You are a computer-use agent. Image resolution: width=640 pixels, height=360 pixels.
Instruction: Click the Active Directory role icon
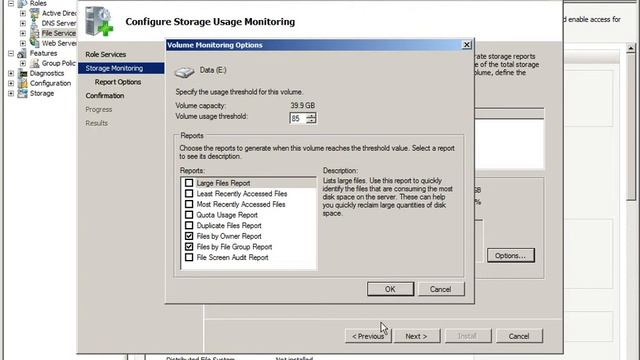pos(35,13)
